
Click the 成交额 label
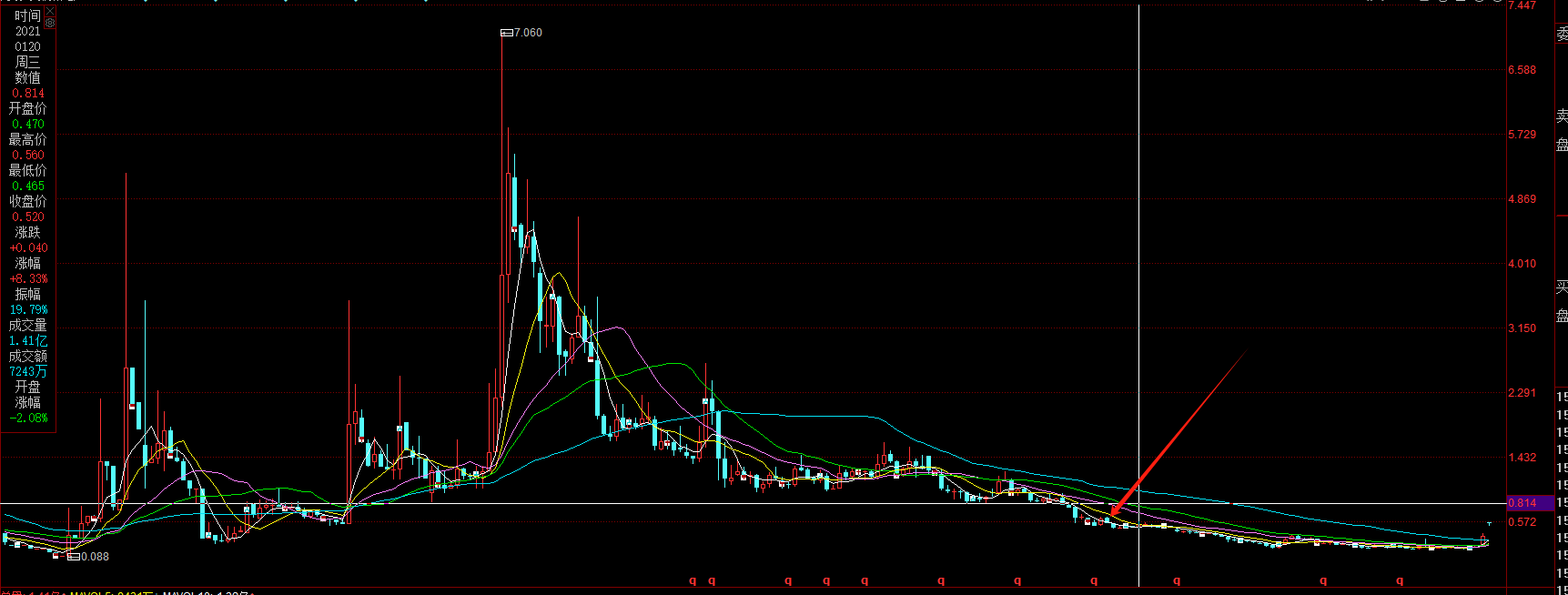coord(27,356)
